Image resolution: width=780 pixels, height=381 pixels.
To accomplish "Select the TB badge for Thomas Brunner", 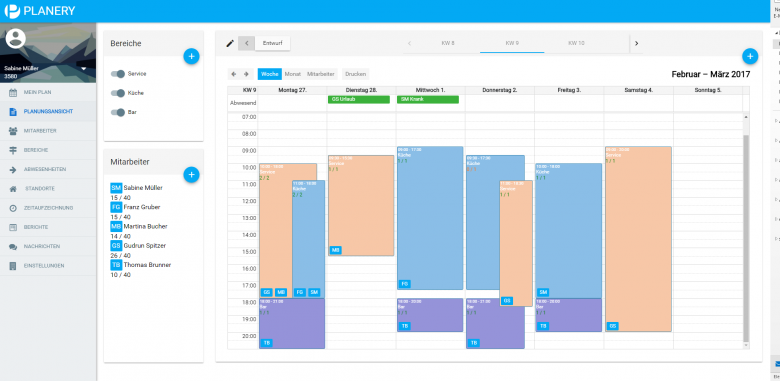I will click(x=116, y=265).
